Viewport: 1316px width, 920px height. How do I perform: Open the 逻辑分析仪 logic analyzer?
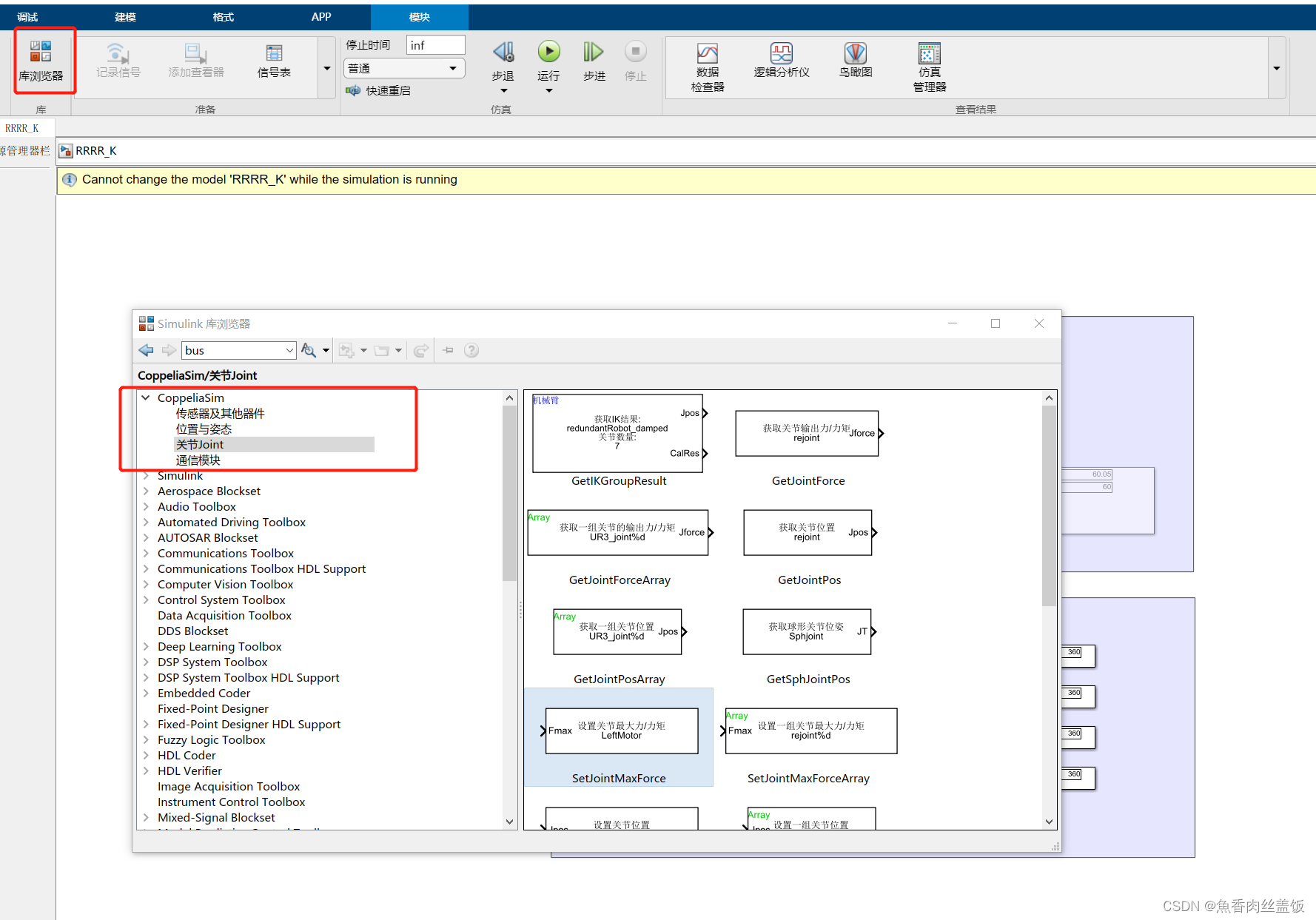click(x=782, y=60)
